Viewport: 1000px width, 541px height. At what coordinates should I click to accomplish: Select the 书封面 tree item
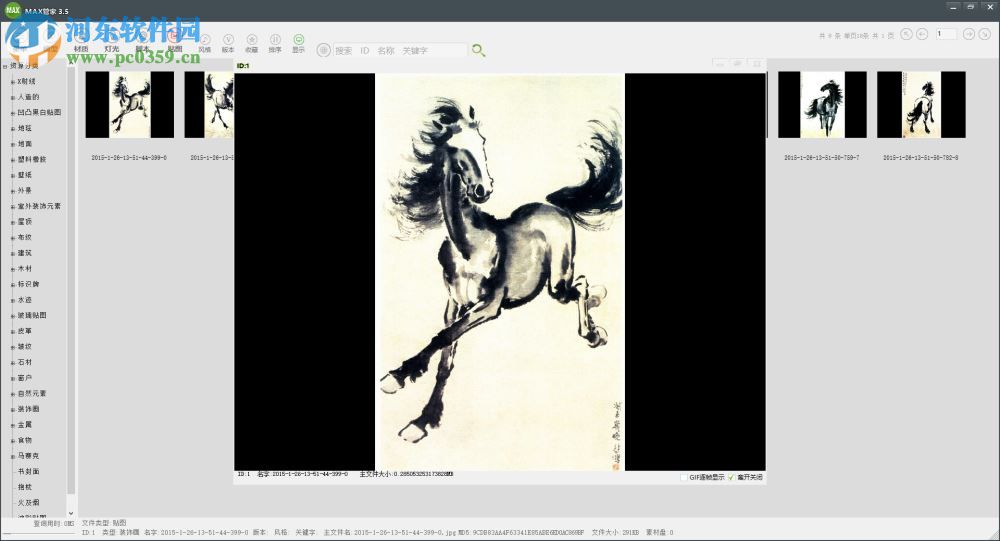(x=28, y=471)
